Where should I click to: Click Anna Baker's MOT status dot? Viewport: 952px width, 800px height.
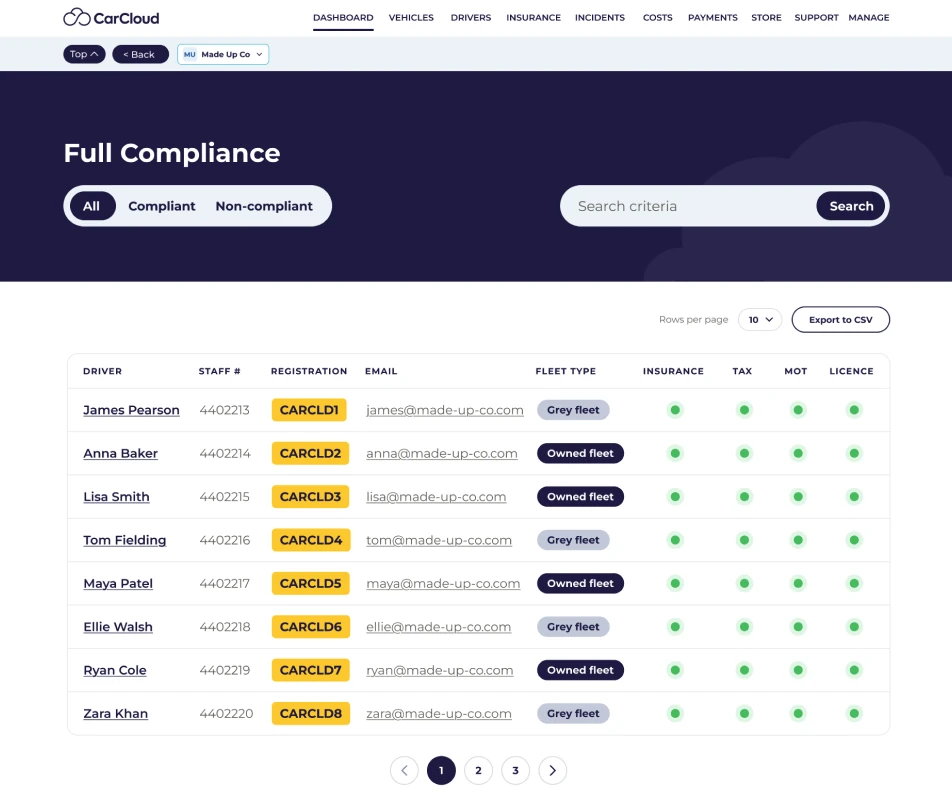coord(798,453)
